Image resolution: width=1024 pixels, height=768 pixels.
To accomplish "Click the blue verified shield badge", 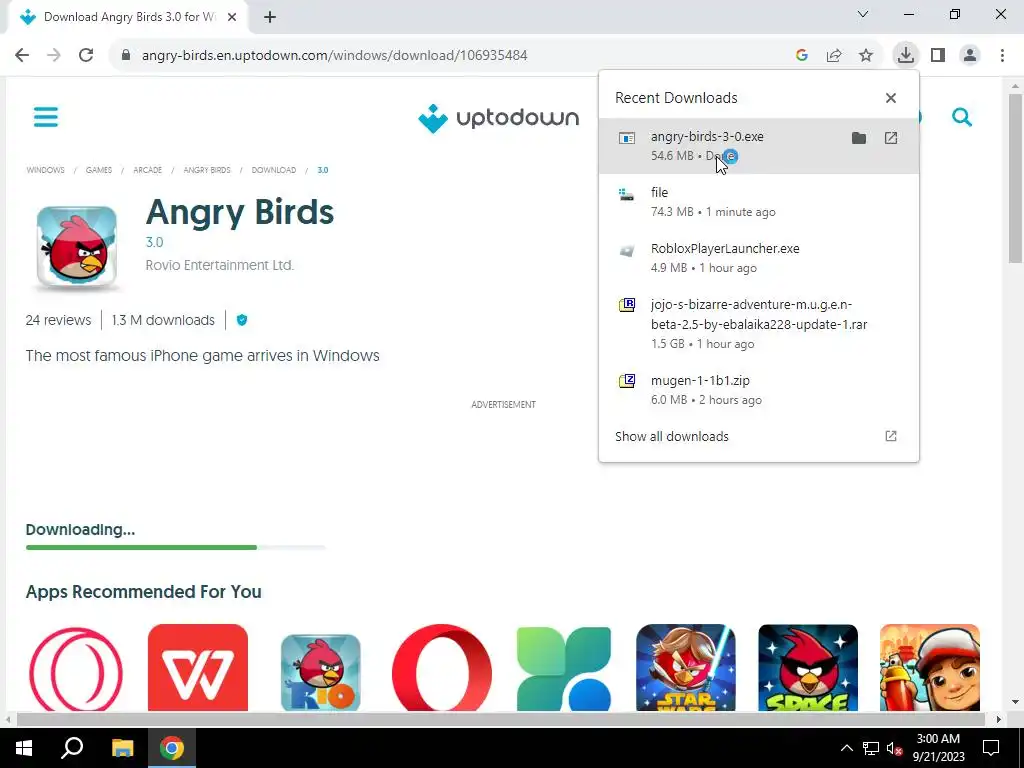I will coord(242,320).
